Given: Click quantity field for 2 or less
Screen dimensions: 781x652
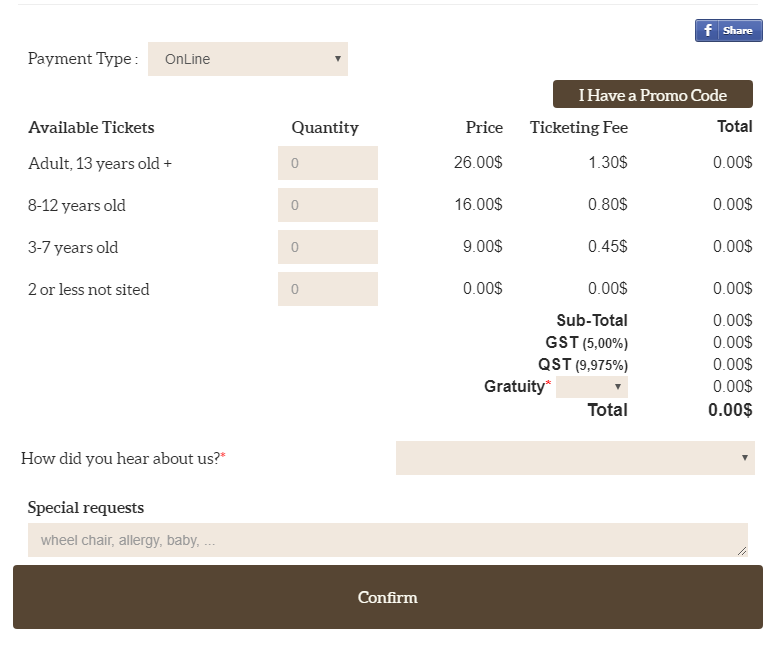Looking at the screenshot, I should click(327, 289).
